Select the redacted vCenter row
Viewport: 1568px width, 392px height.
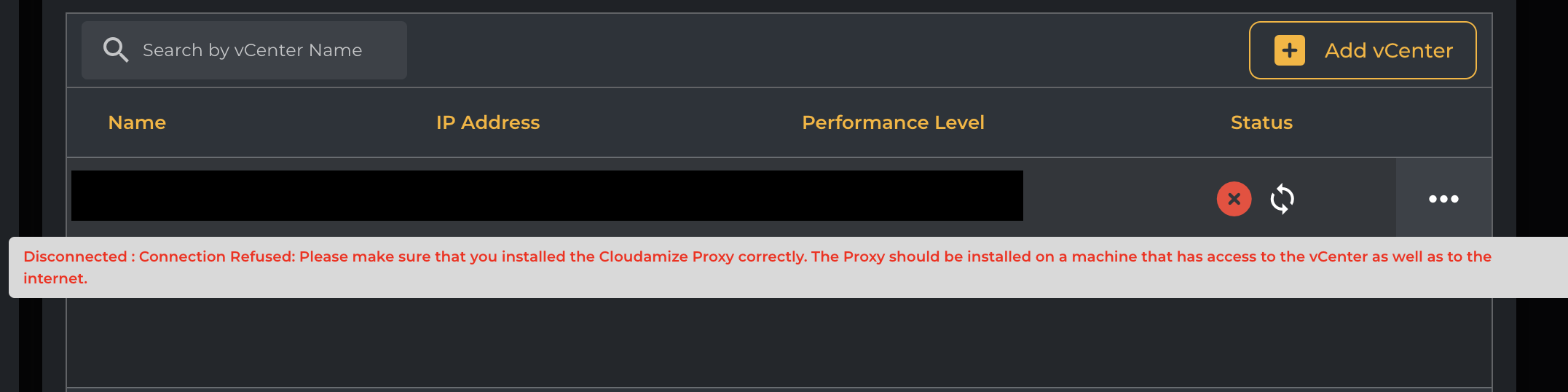pos(546,196)
